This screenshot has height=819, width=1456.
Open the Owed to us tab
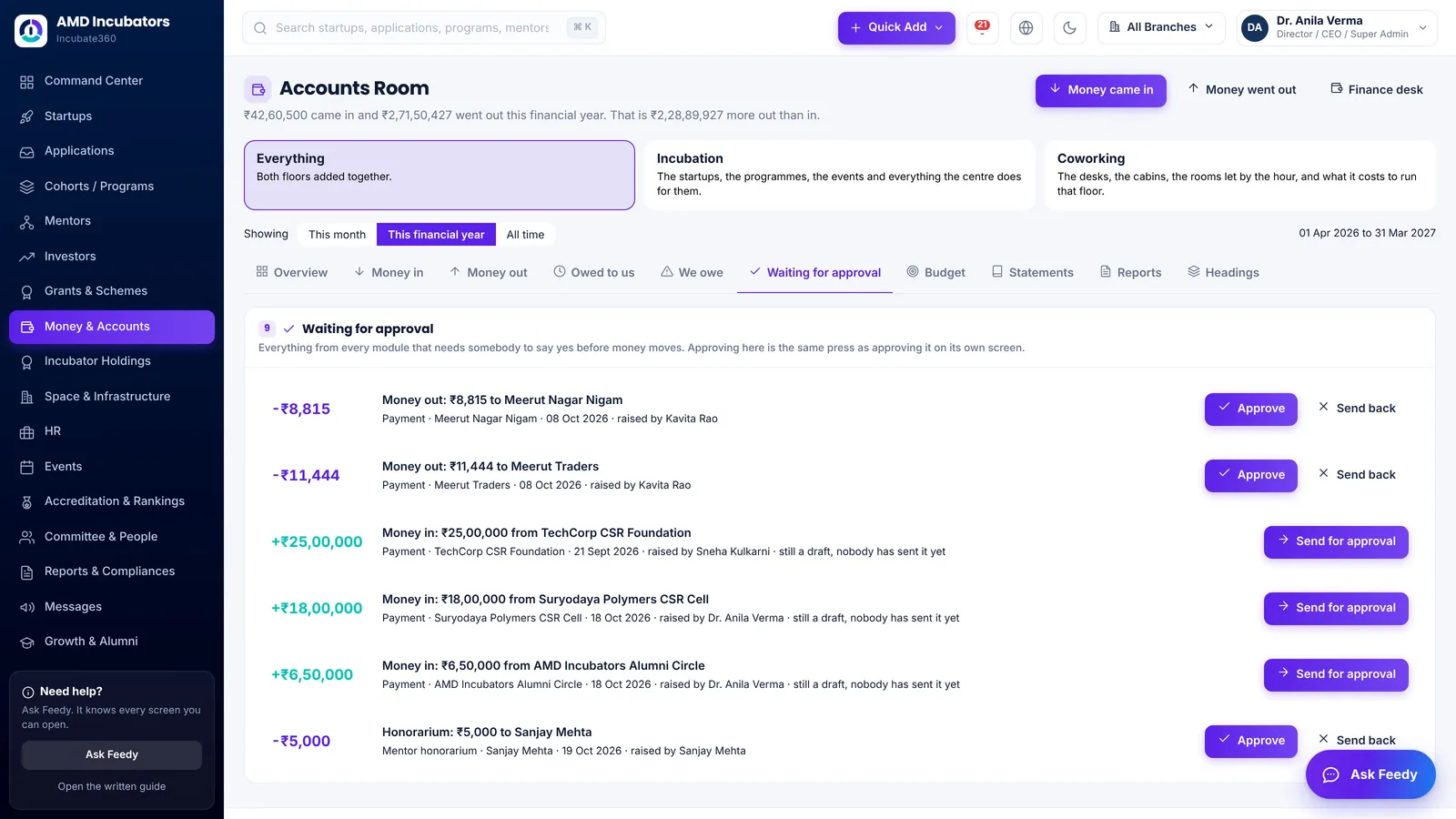pyautogui.click(x=594, y=272)
